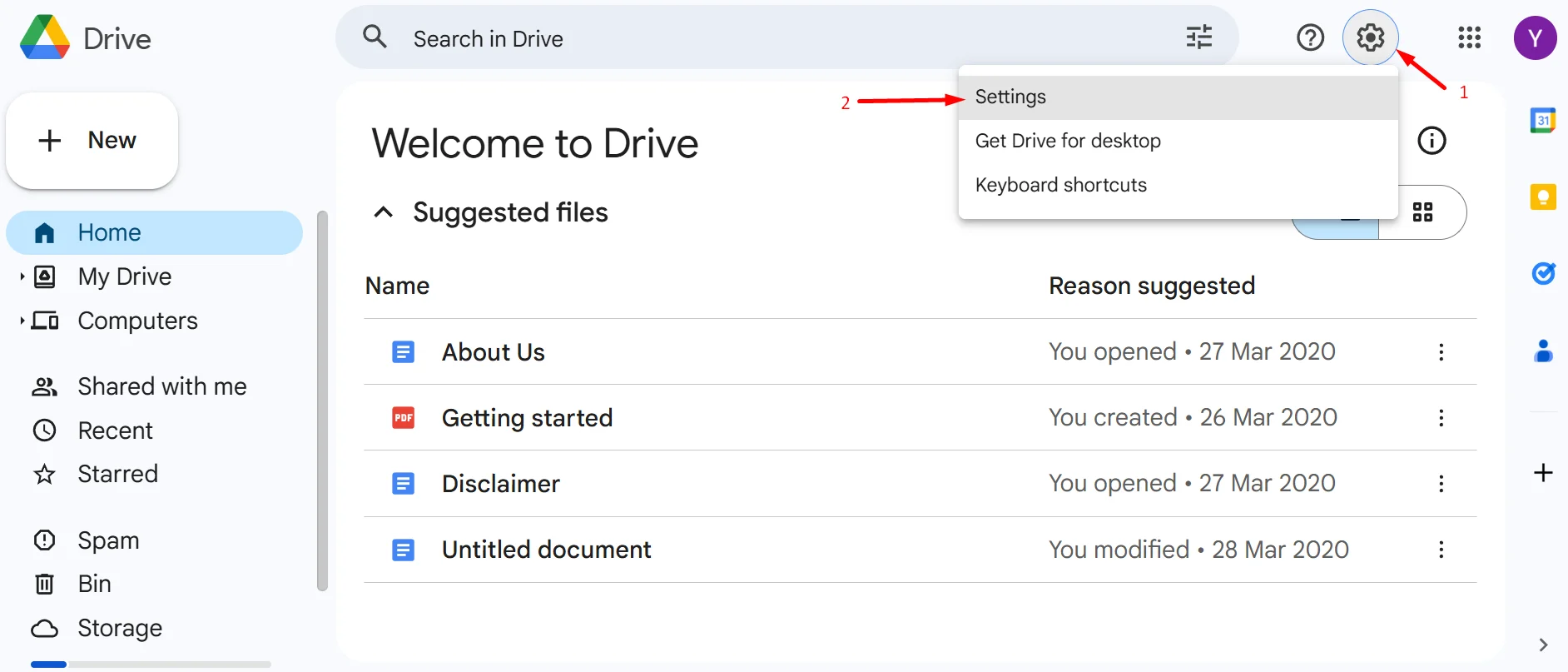Go to Home in sidebar

coord(154,232)
